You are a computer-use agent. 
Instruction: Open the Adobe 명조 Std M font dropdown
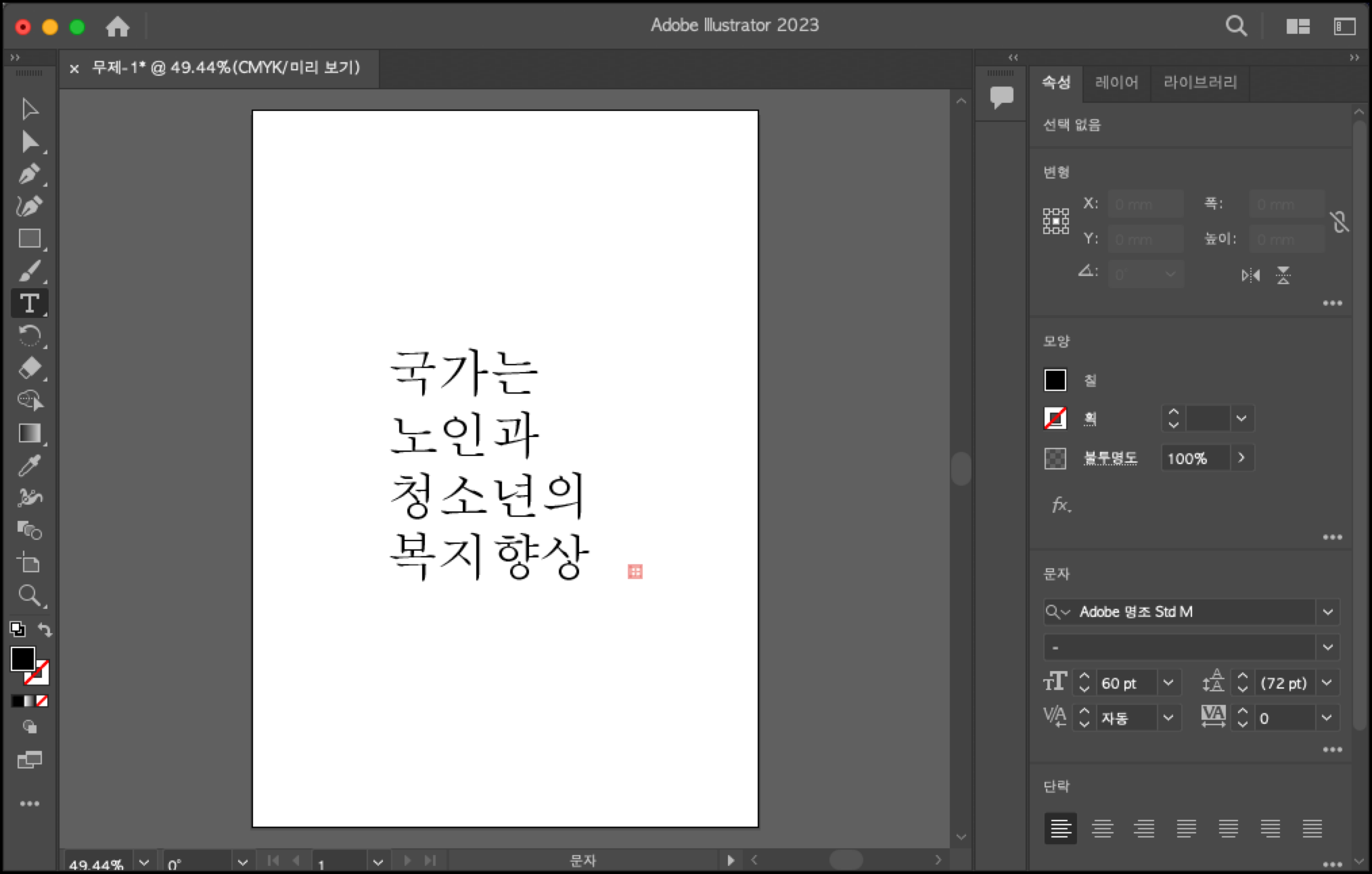coord(1328,612)
